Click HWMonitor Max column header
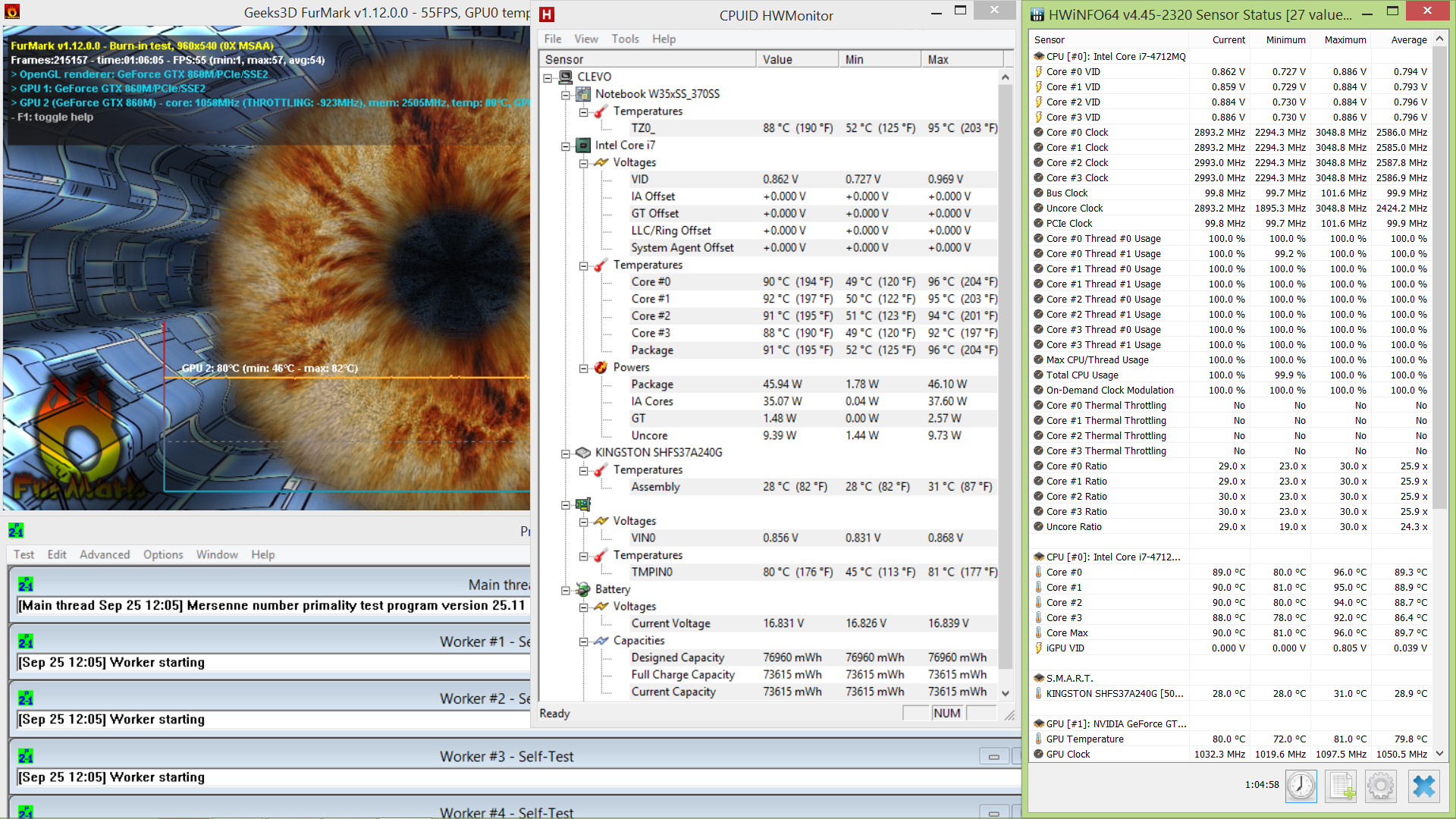This screenshot has width=1456, height=819. (962, 59)
